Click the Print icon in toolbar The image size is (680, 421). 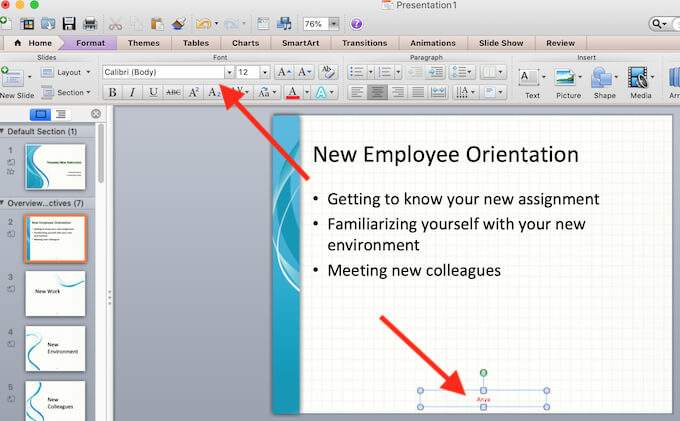click(90, 24)
